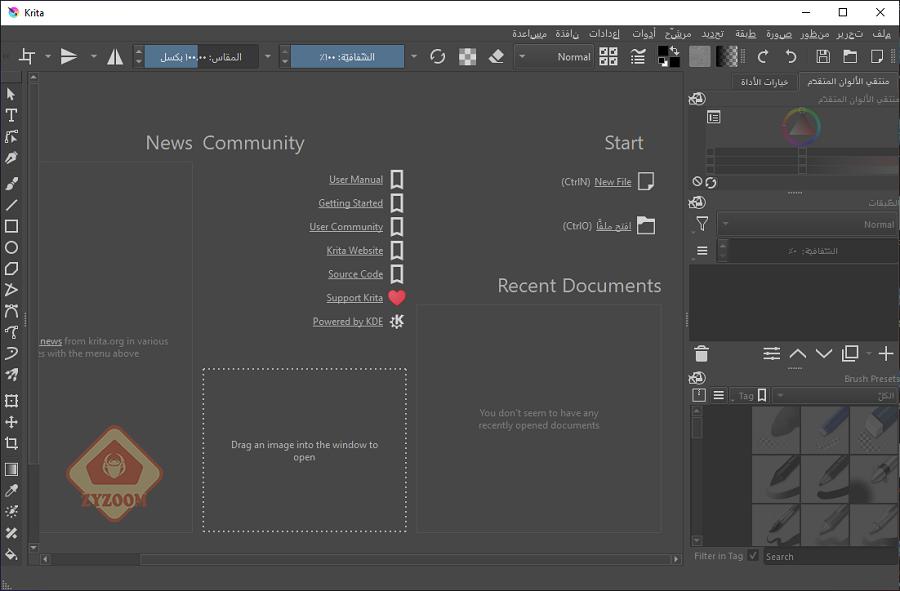Select the Rectangle tool
This screenshot has width=900, height=591.
(x=11, y=226)
